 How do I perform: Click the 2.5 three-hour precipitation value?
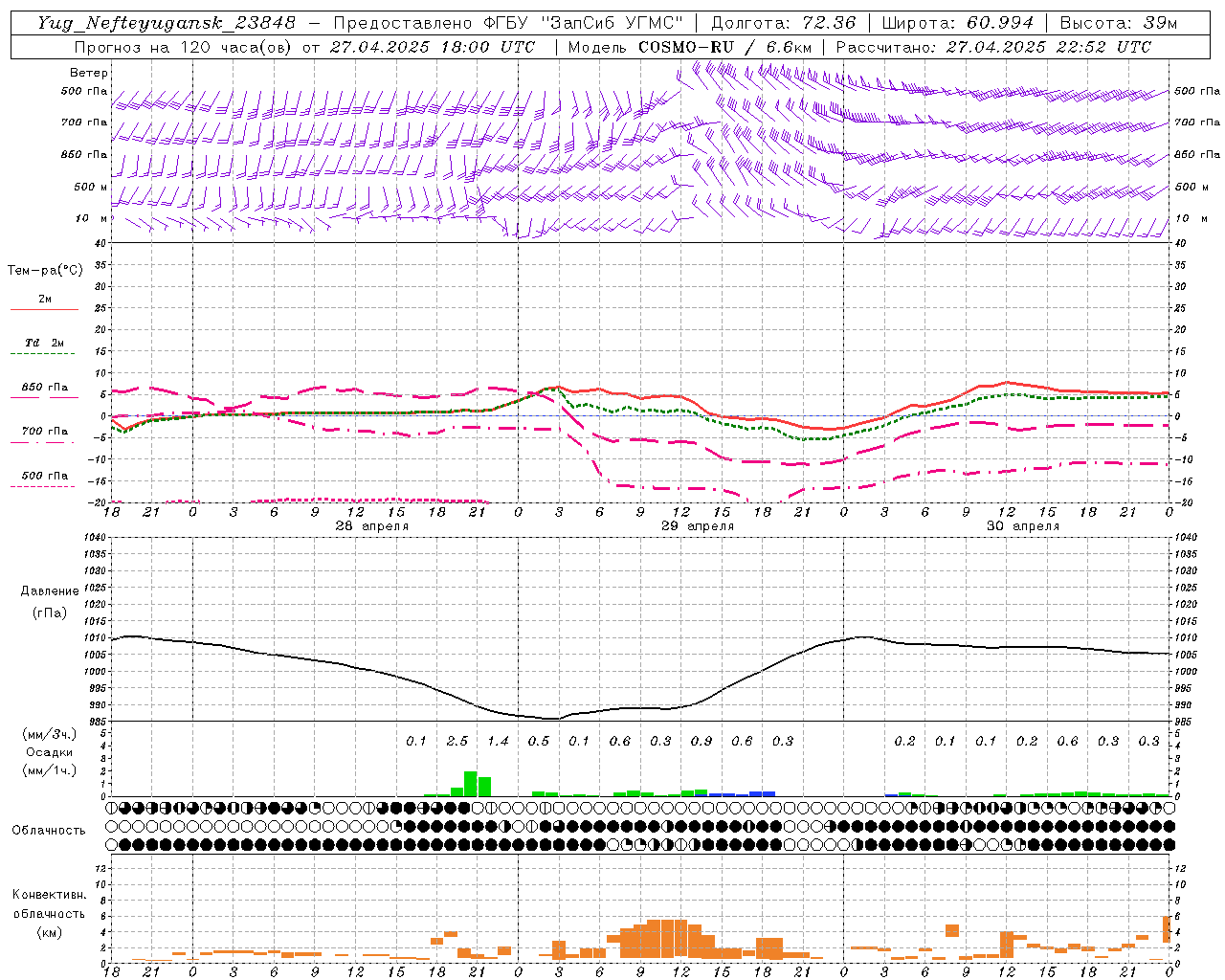457,742
